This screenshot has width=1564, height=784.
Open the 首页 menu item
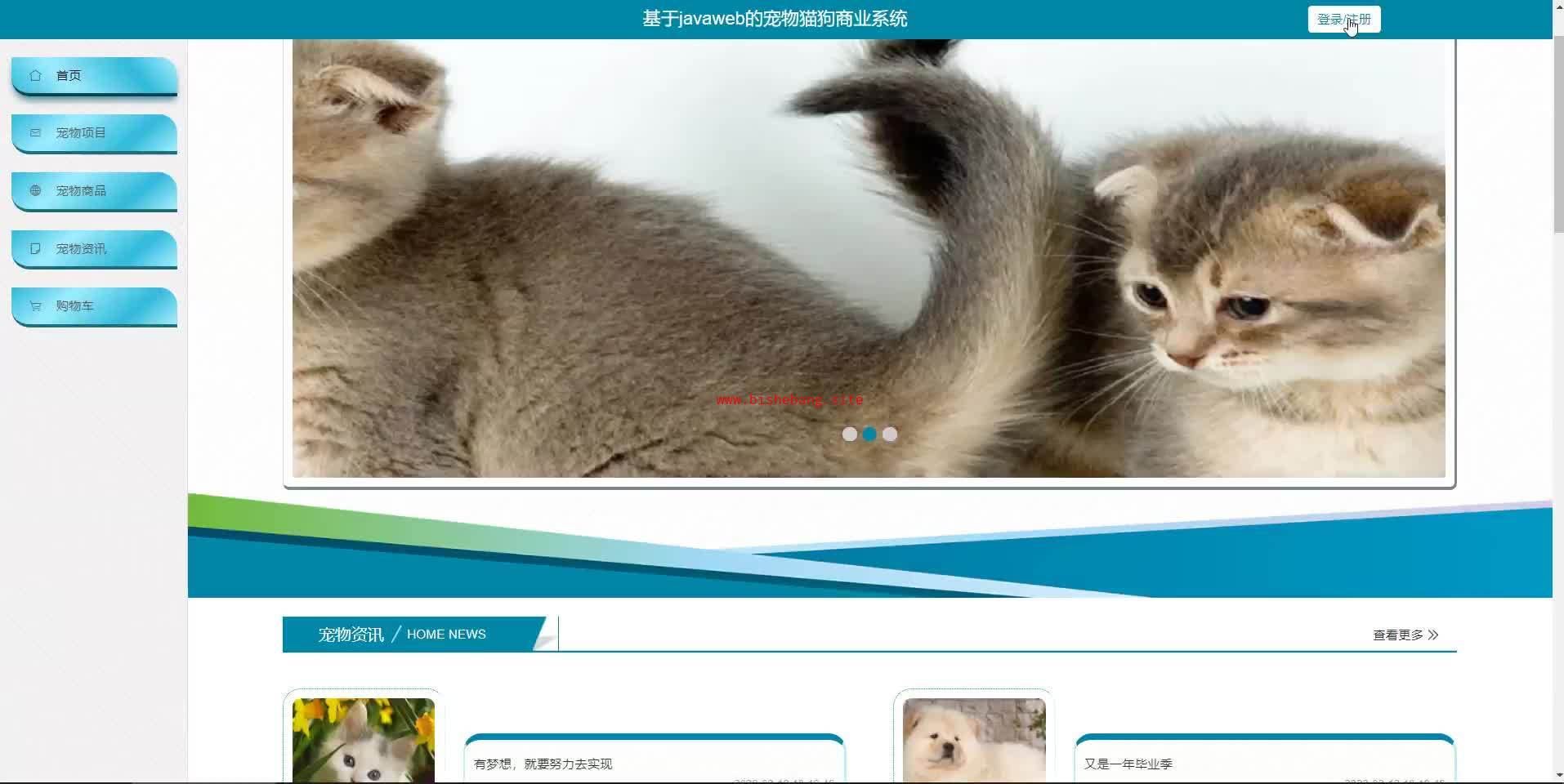pos(95,76)
